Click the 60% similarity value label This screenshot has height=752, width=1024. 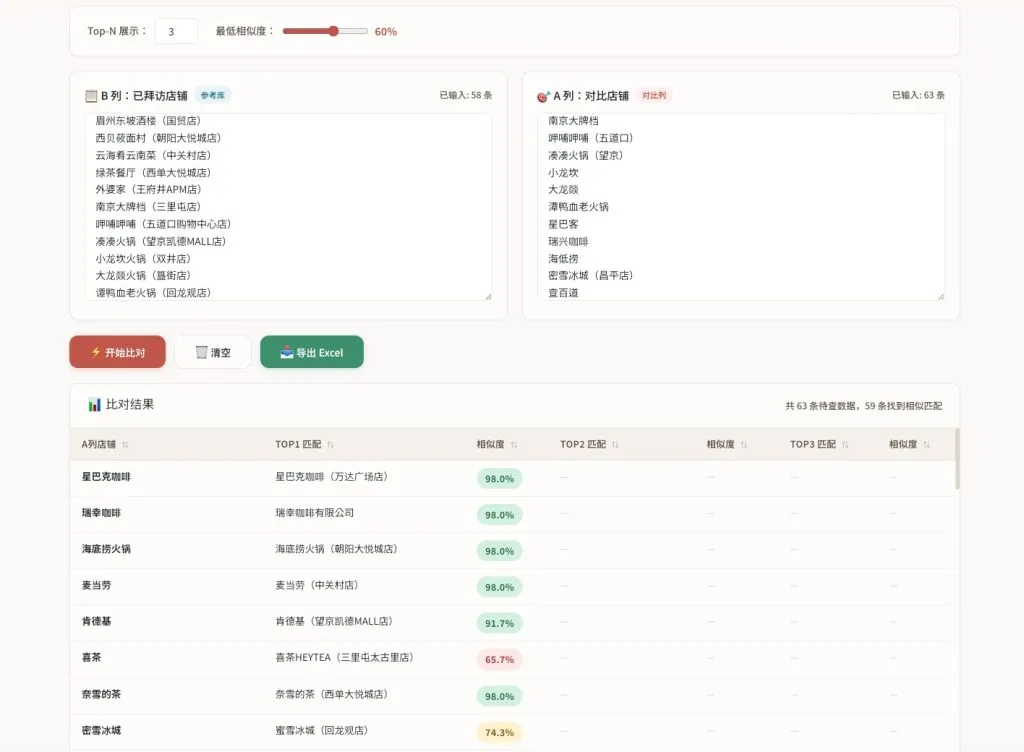click(385, 31)
